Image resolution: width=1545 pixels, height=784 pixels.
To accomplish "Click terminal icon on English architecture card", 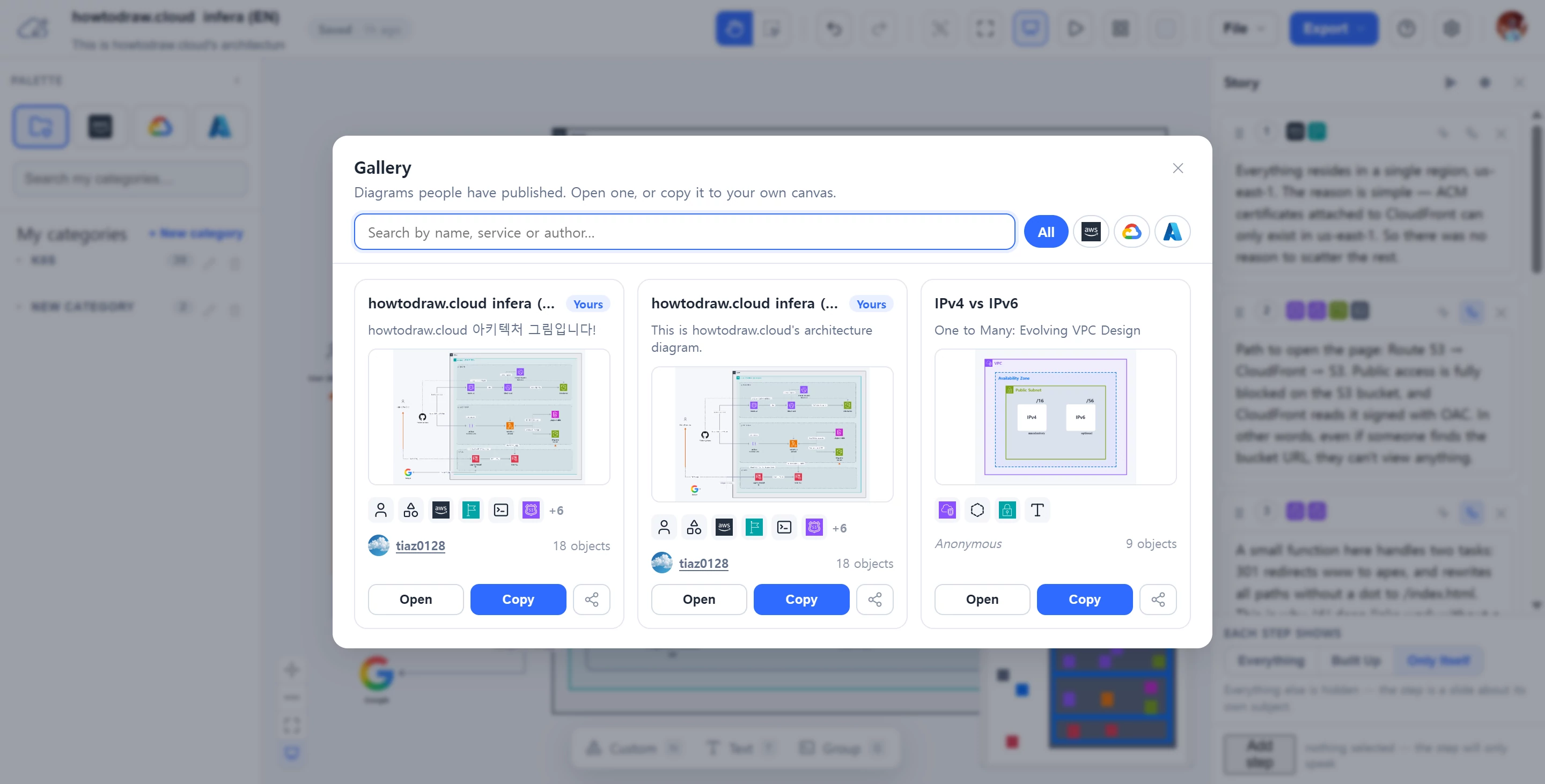I will [783, 528].
